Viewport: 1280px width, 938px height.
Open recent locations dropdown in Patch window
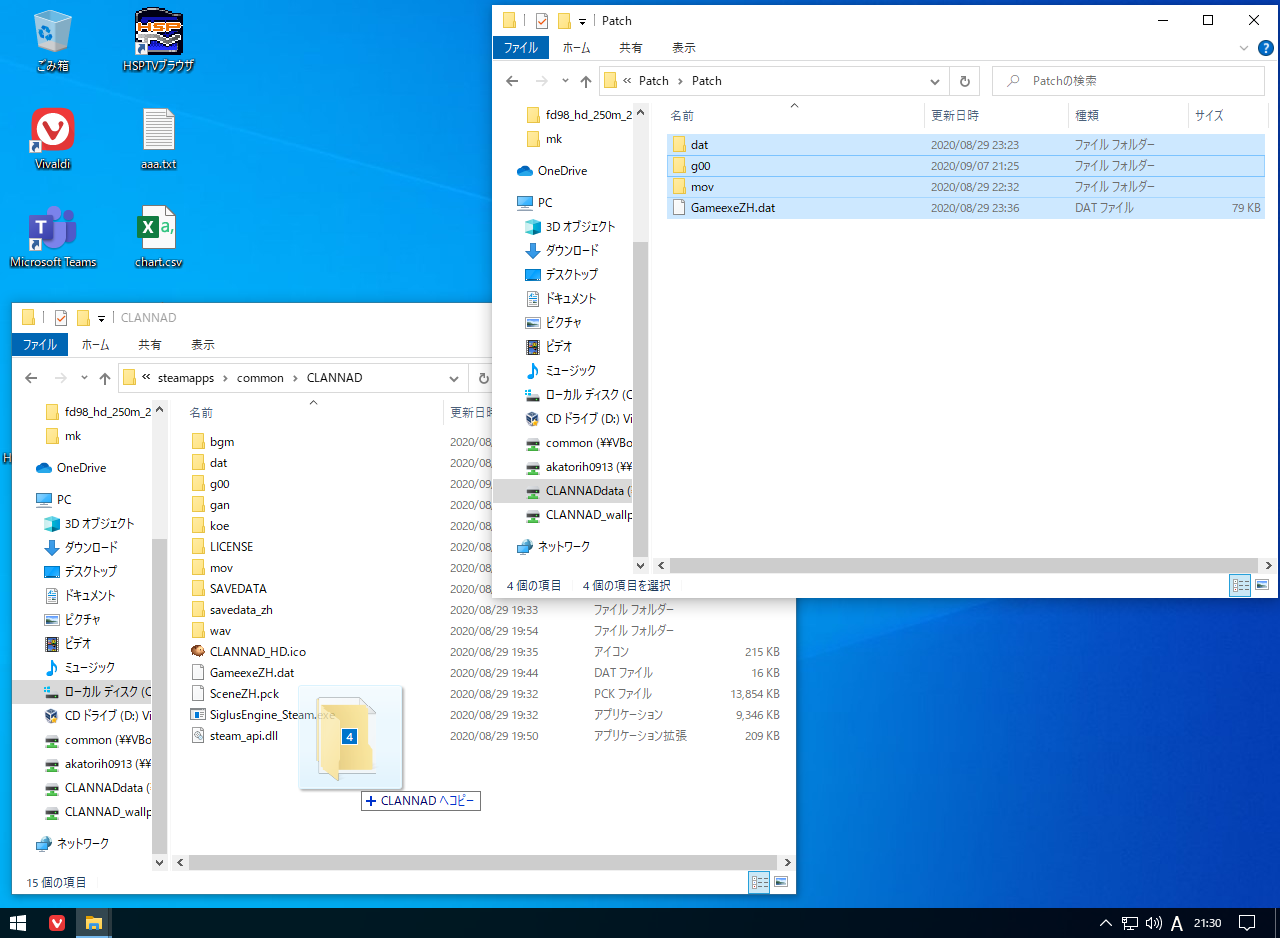tap(565, 81)
